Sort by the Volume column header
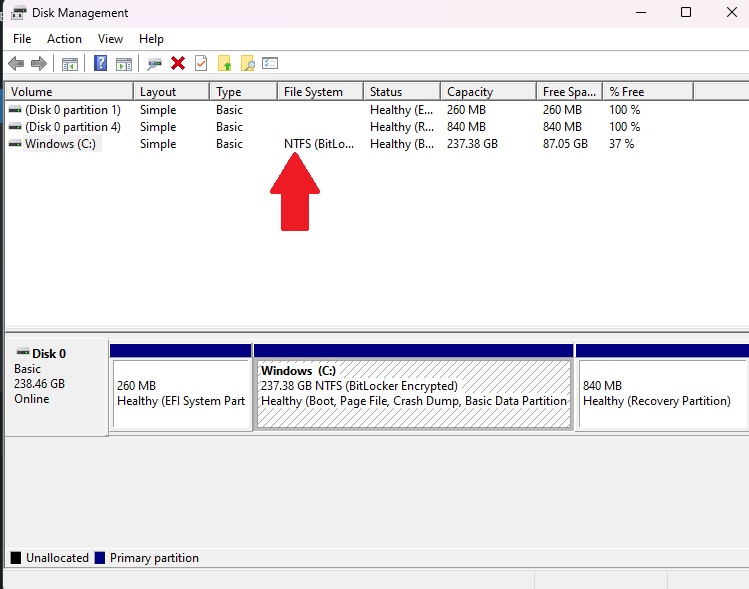Image resolution: width=749 pixels, height=589 pixels. (69, 91)
